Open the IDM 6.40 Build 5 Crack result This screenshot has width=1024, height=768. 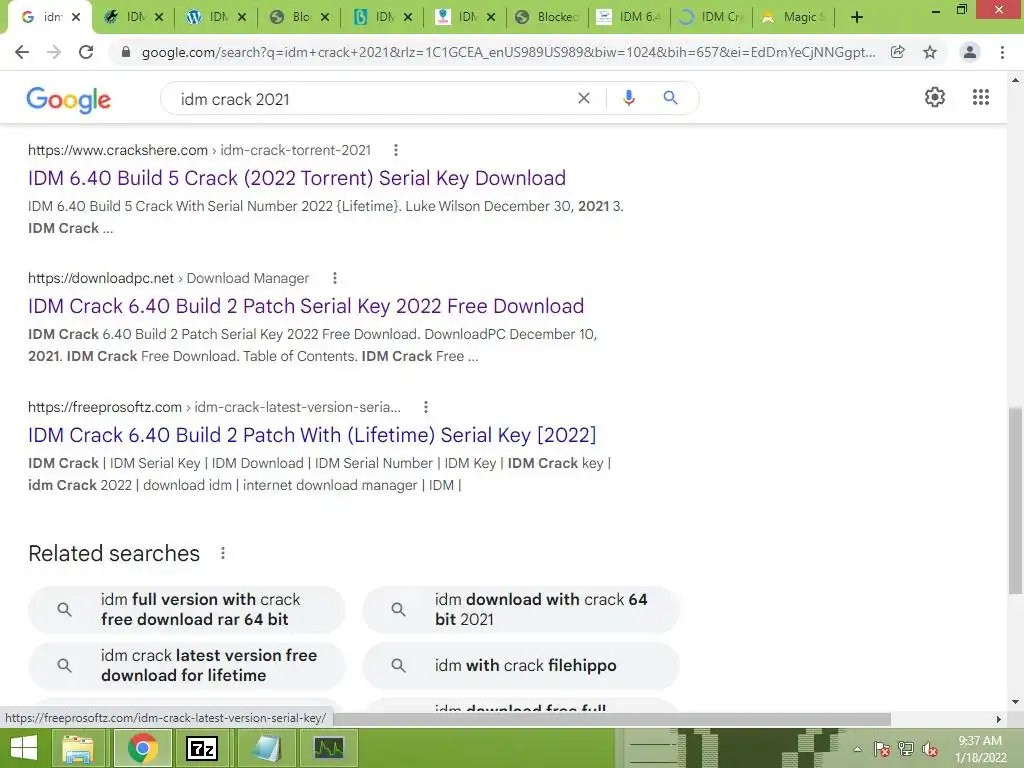click(296, 178)
